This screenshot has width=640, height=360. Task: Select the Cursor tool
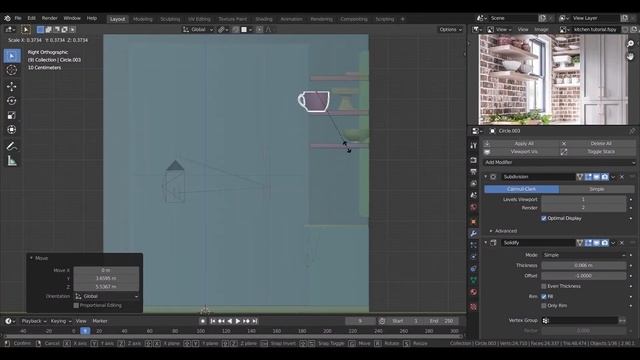coord(12,70)
